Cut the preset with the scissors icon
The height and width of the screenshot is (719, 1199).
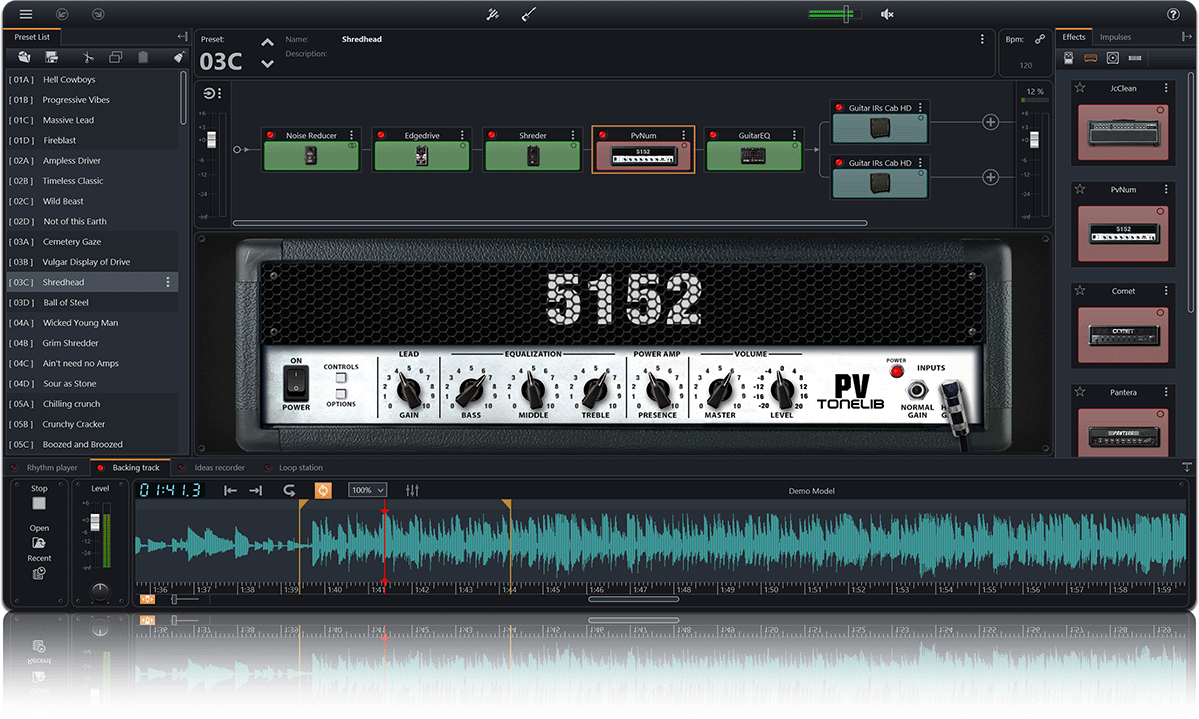coord(87,57)
